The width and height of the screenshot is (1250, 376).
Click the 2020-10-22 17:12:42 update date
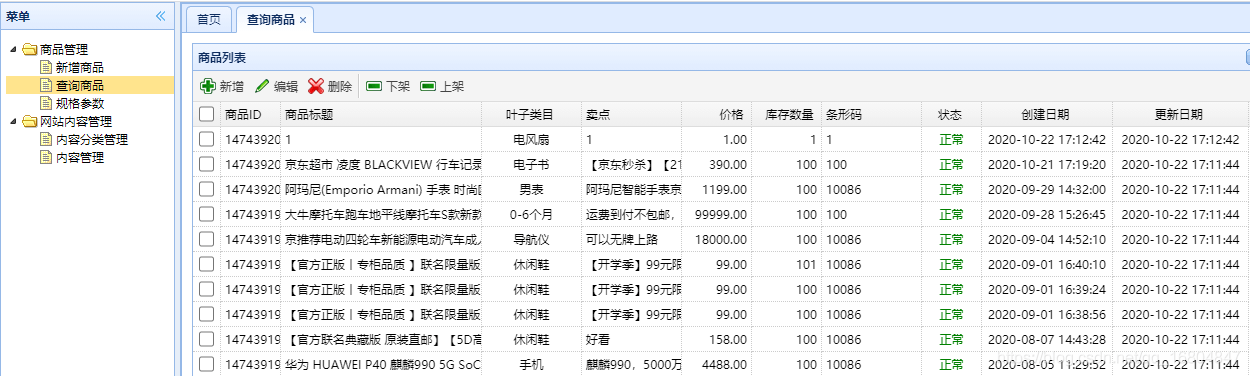(1179, 140)
